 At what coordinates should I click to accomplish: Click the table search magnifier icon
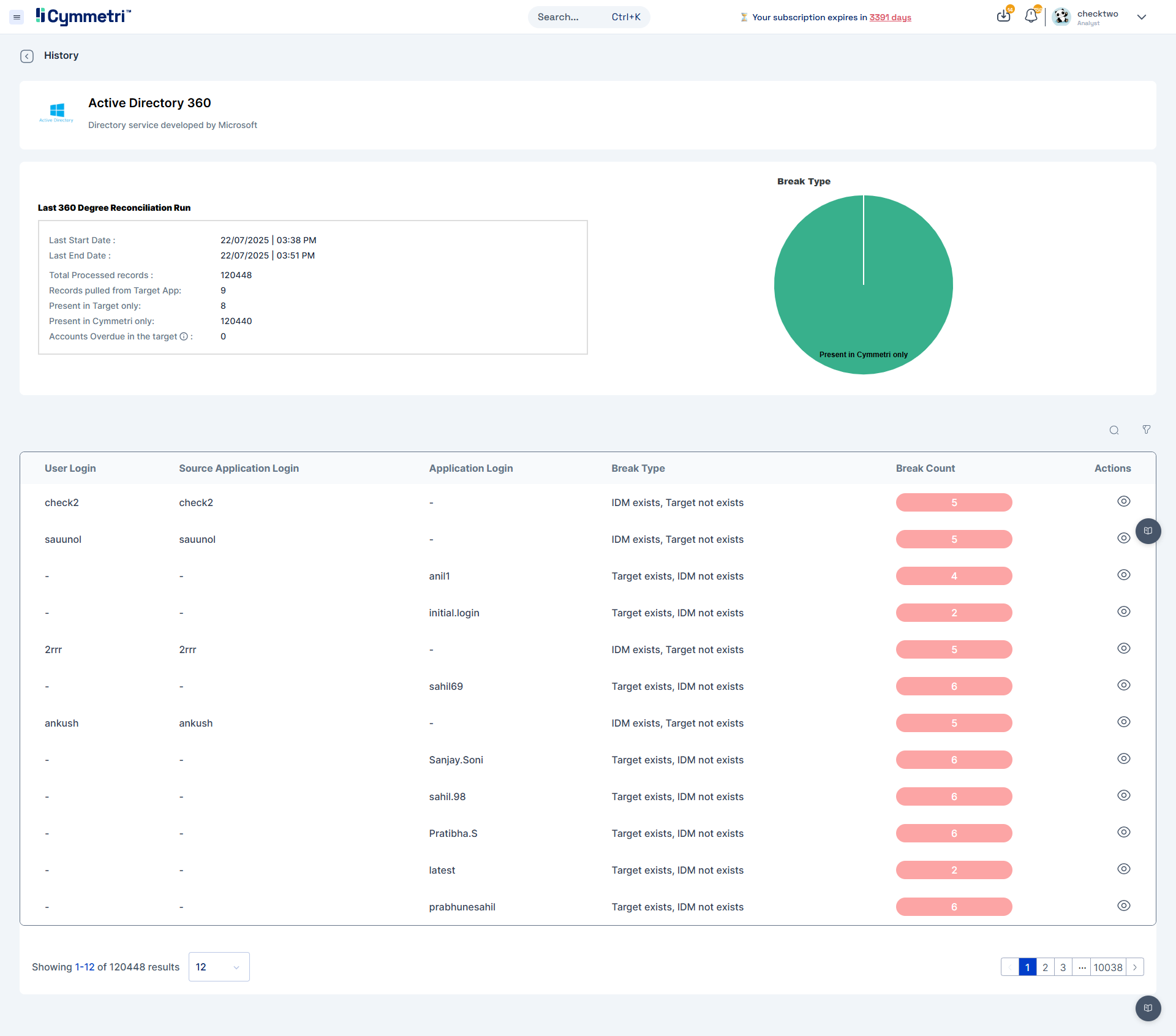pos(1114,430)
